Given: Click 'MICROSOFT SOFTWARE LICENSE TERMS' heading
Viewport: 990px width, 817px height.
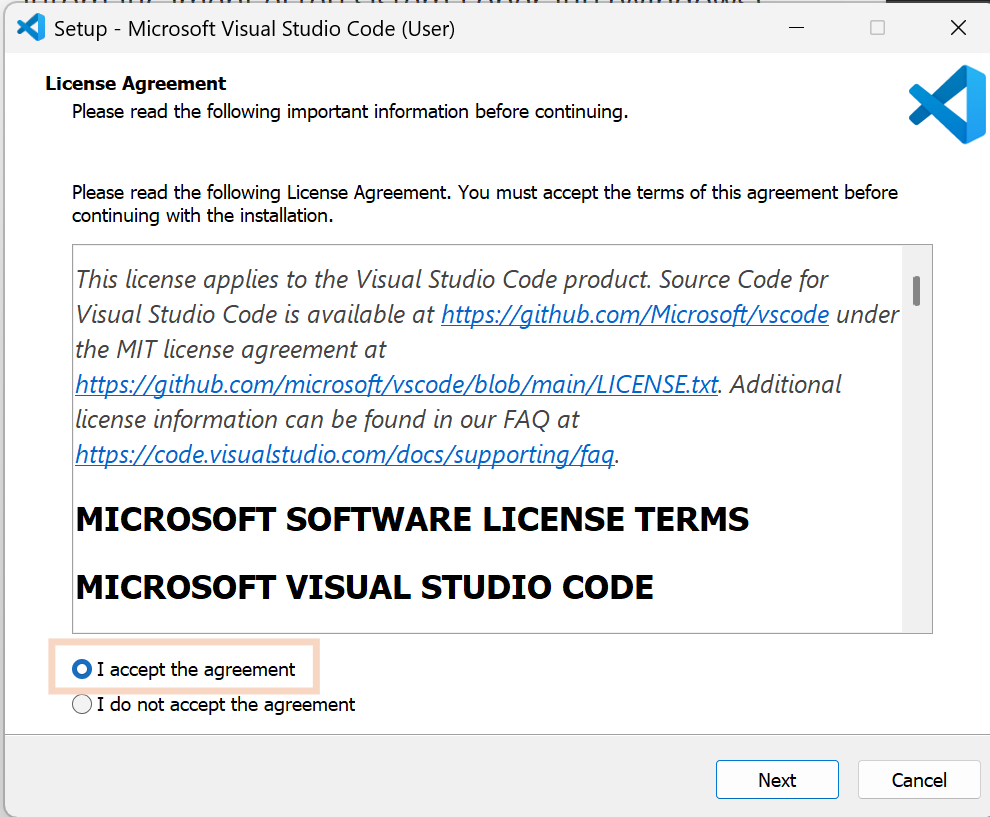Looking at the screenshot, I should pos(412,520).
